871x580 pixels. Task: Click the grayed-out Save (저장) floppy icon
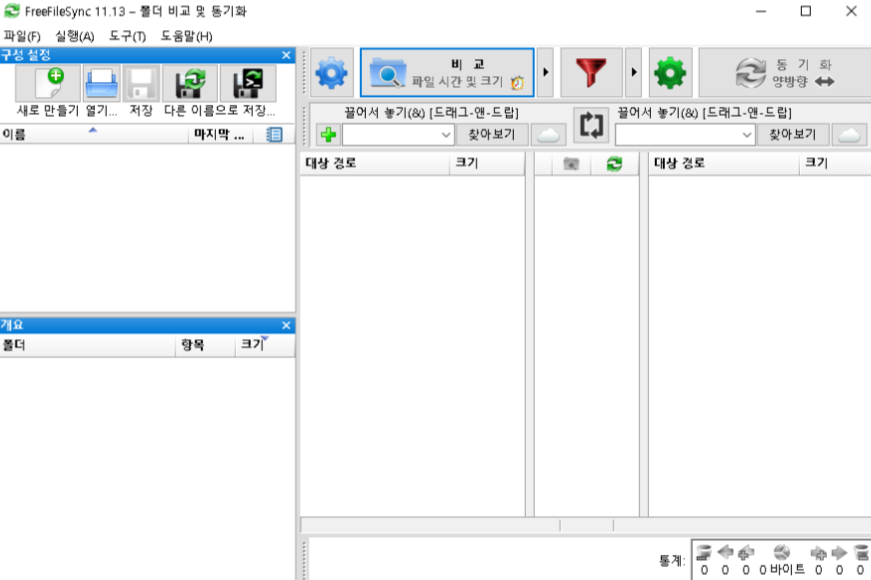(x=141, y=84)
